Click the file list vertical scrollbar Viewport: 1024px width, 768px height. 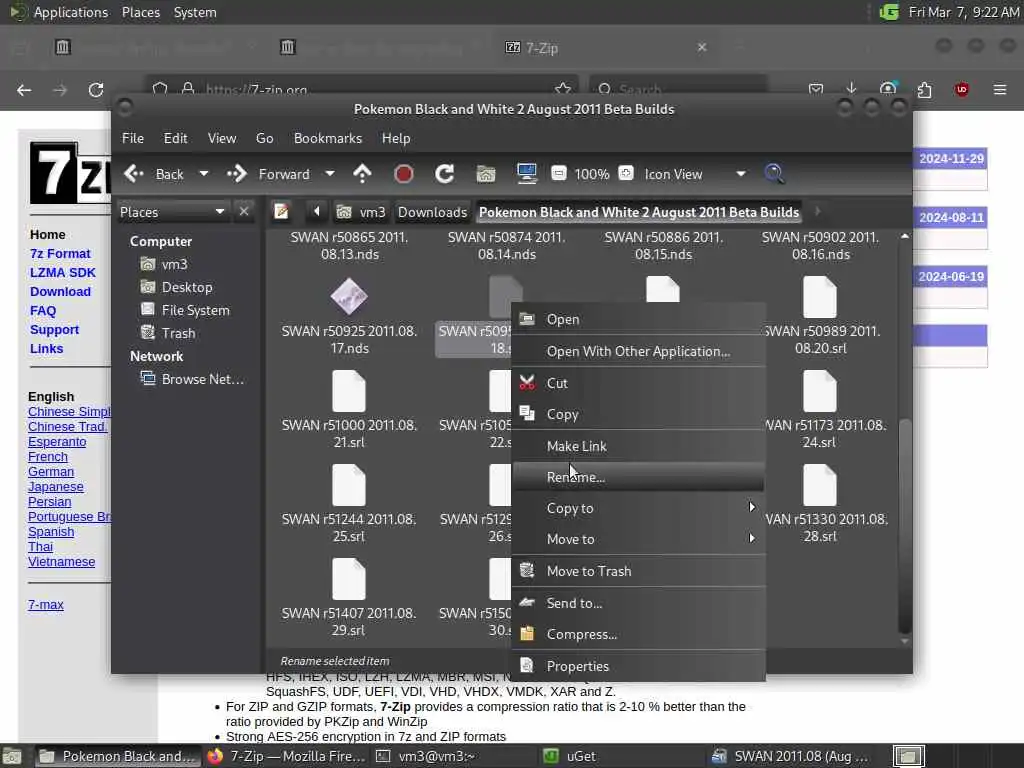(904, 526)
